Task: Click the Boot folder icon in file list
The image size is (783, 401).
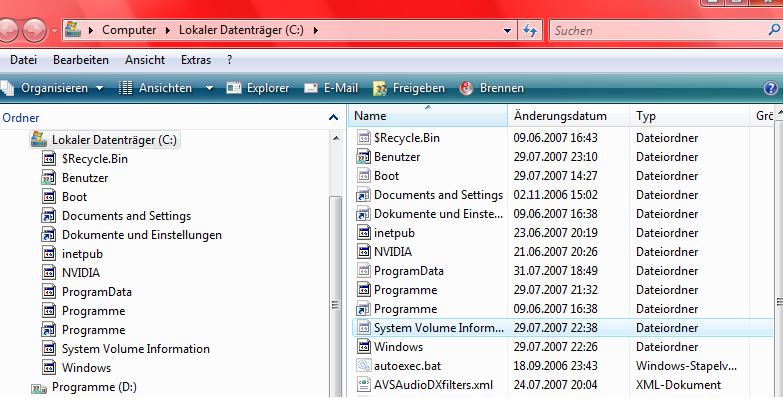Action: 364,175
